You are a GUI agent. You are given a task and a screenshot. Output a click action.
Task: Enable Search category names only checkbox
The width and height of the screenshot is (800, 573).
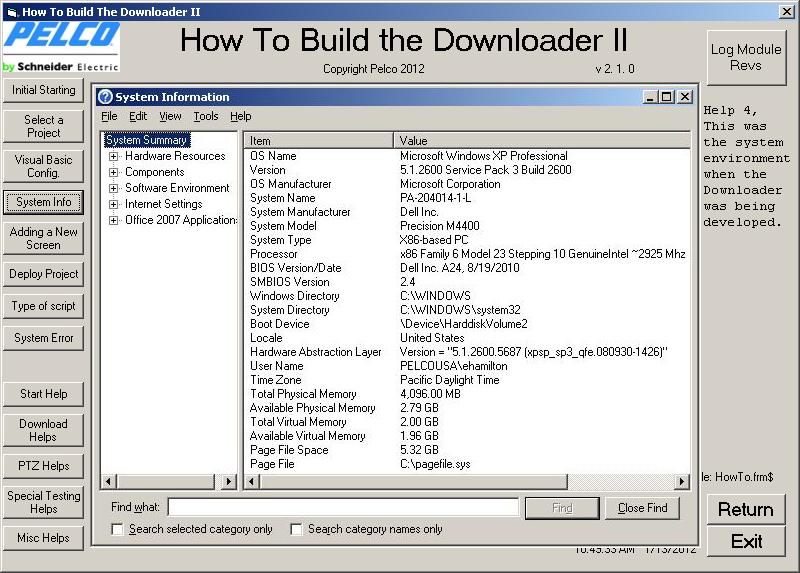[296, 529]
